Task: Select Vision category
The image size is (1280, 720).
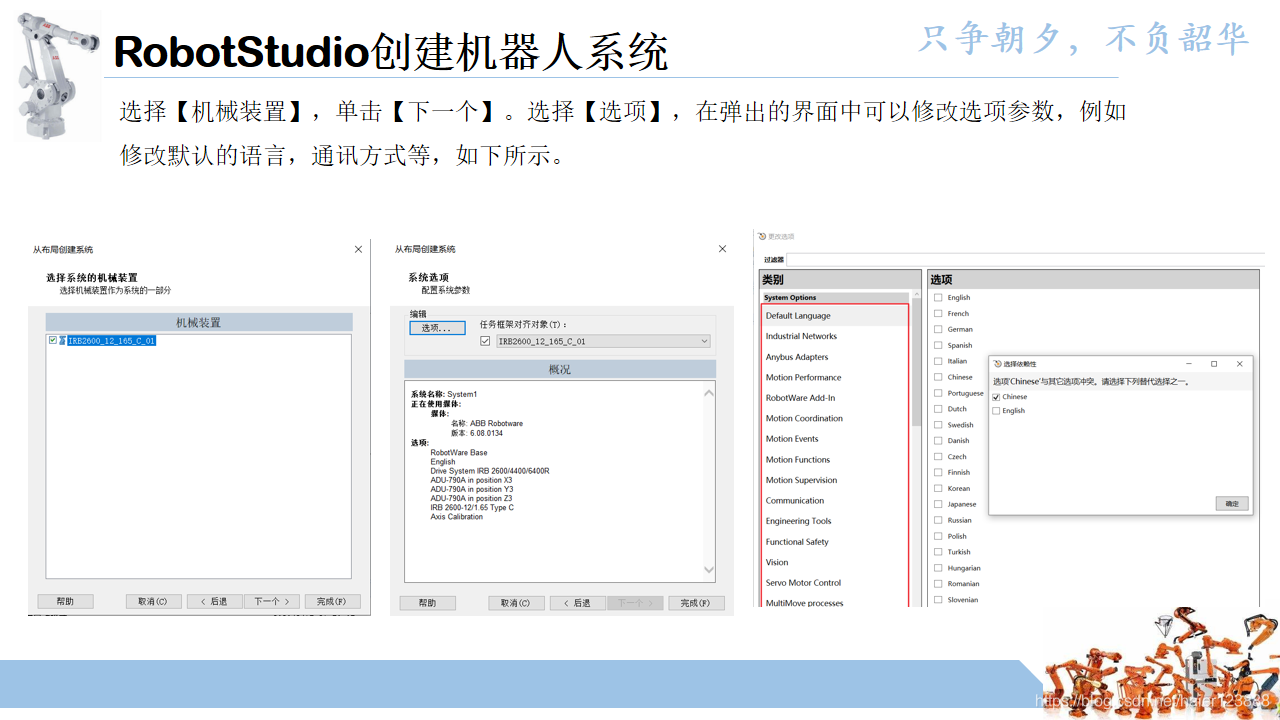Action: [x=835, y=562]
